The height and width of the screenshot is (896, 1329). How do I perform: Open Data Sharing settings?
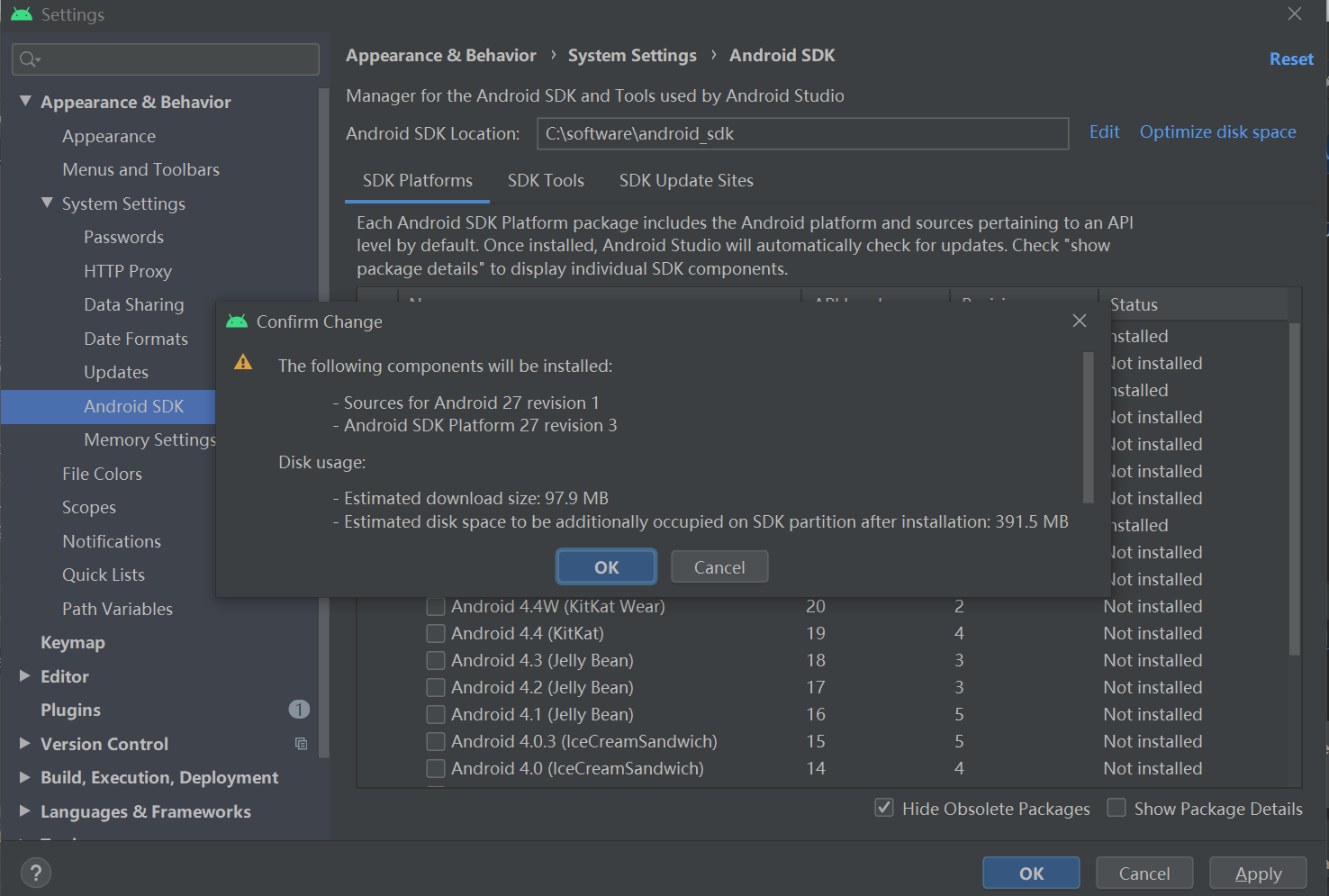[x=134, y=304]
